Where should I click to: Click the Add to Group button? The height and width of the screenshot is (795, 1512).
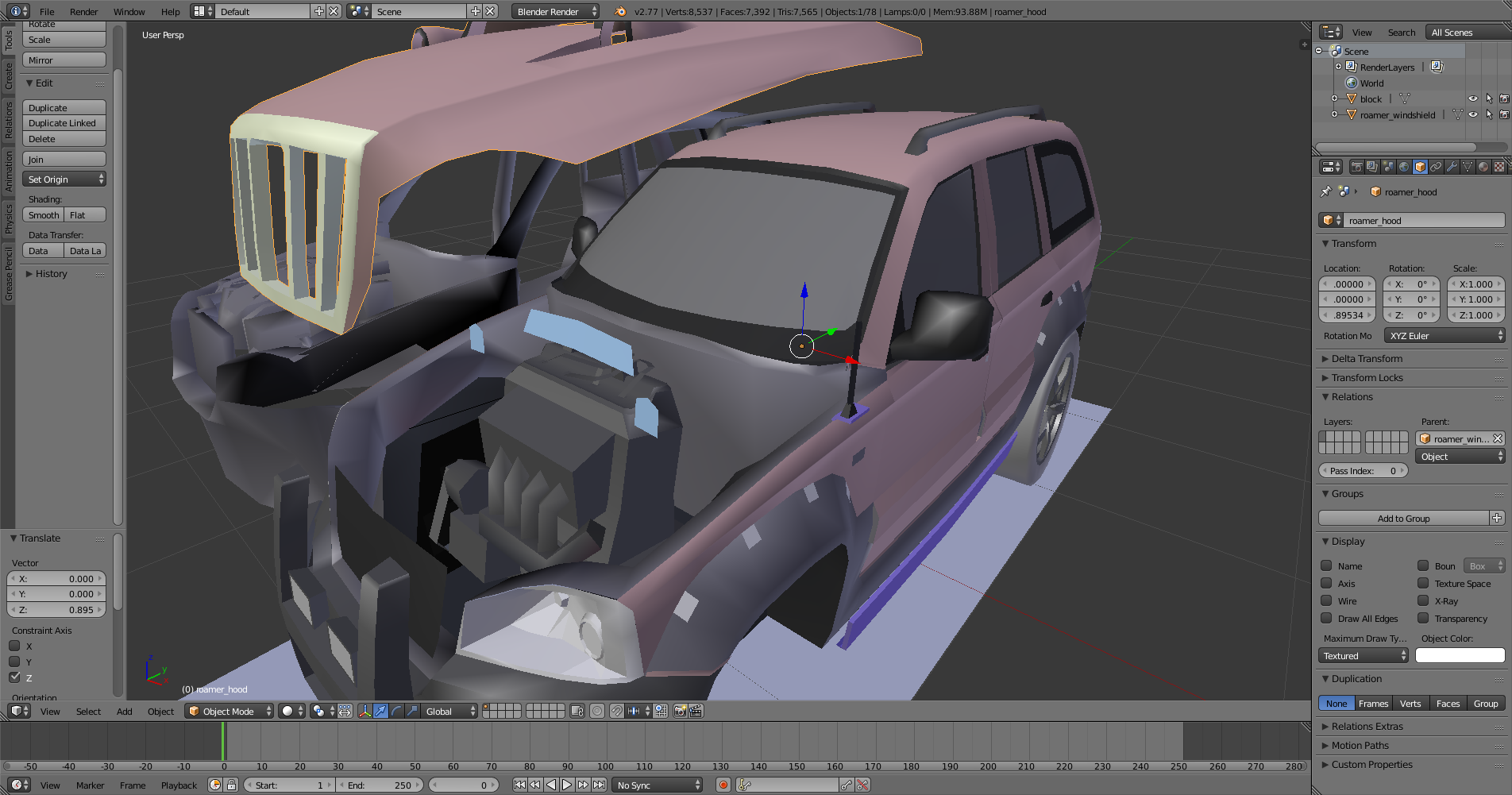(x=1403, y=519)
